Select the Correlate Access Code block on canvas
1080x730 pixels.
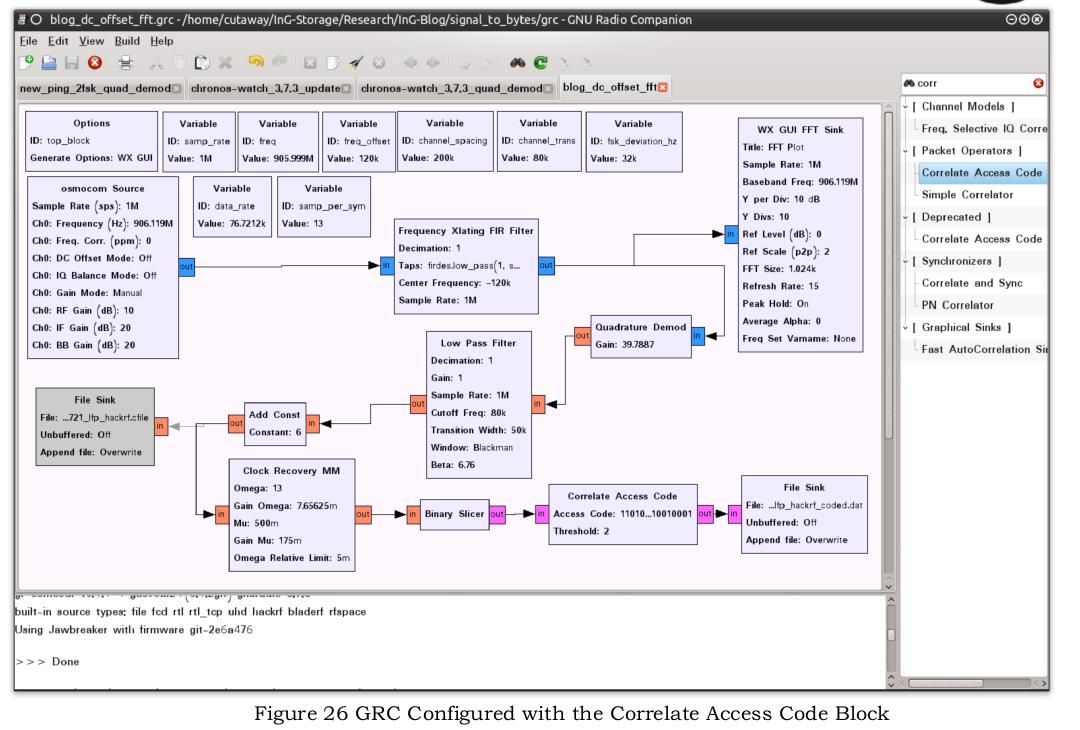(x=623, y=514)
